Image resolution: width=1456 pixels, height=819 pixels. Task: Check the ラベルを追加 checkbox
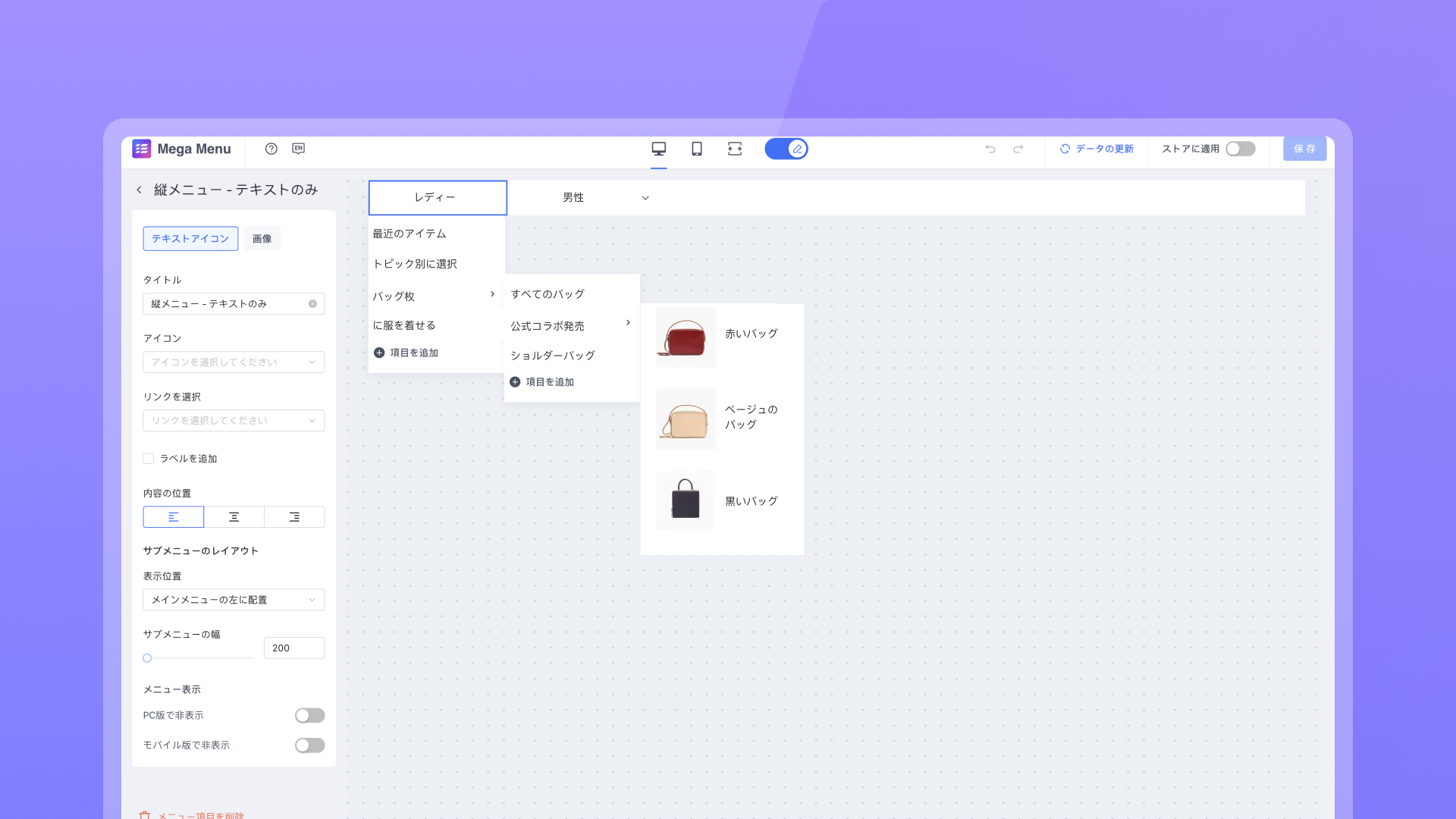[x=149, y=459]
